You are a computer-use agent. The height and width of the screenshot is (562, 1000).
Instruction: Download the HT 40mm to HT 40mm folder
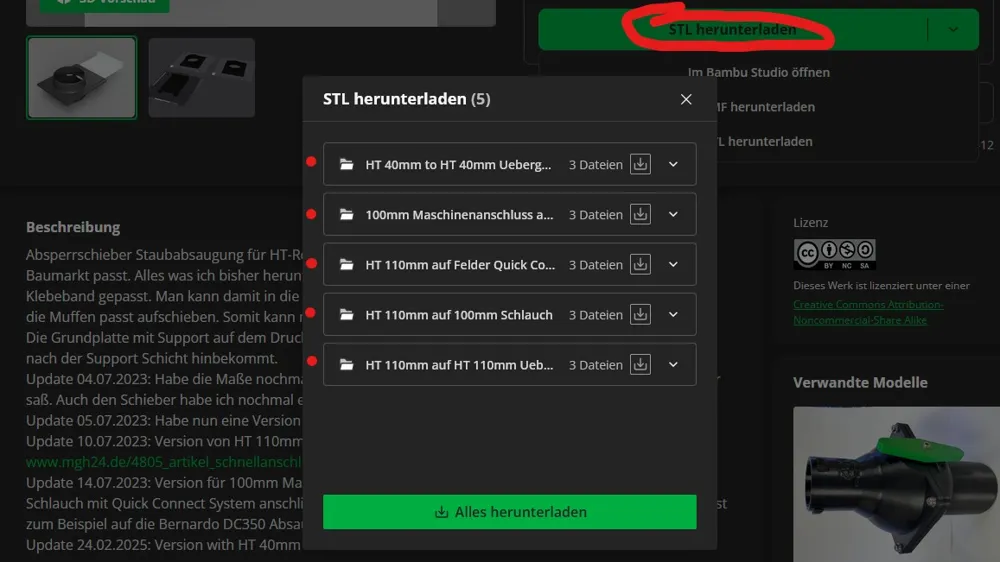click(640, 164)
